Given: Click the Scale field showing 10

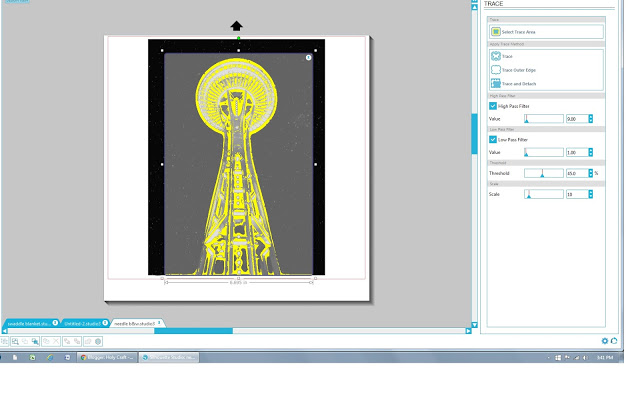Looking at the screenshot, I should (577, 194).
